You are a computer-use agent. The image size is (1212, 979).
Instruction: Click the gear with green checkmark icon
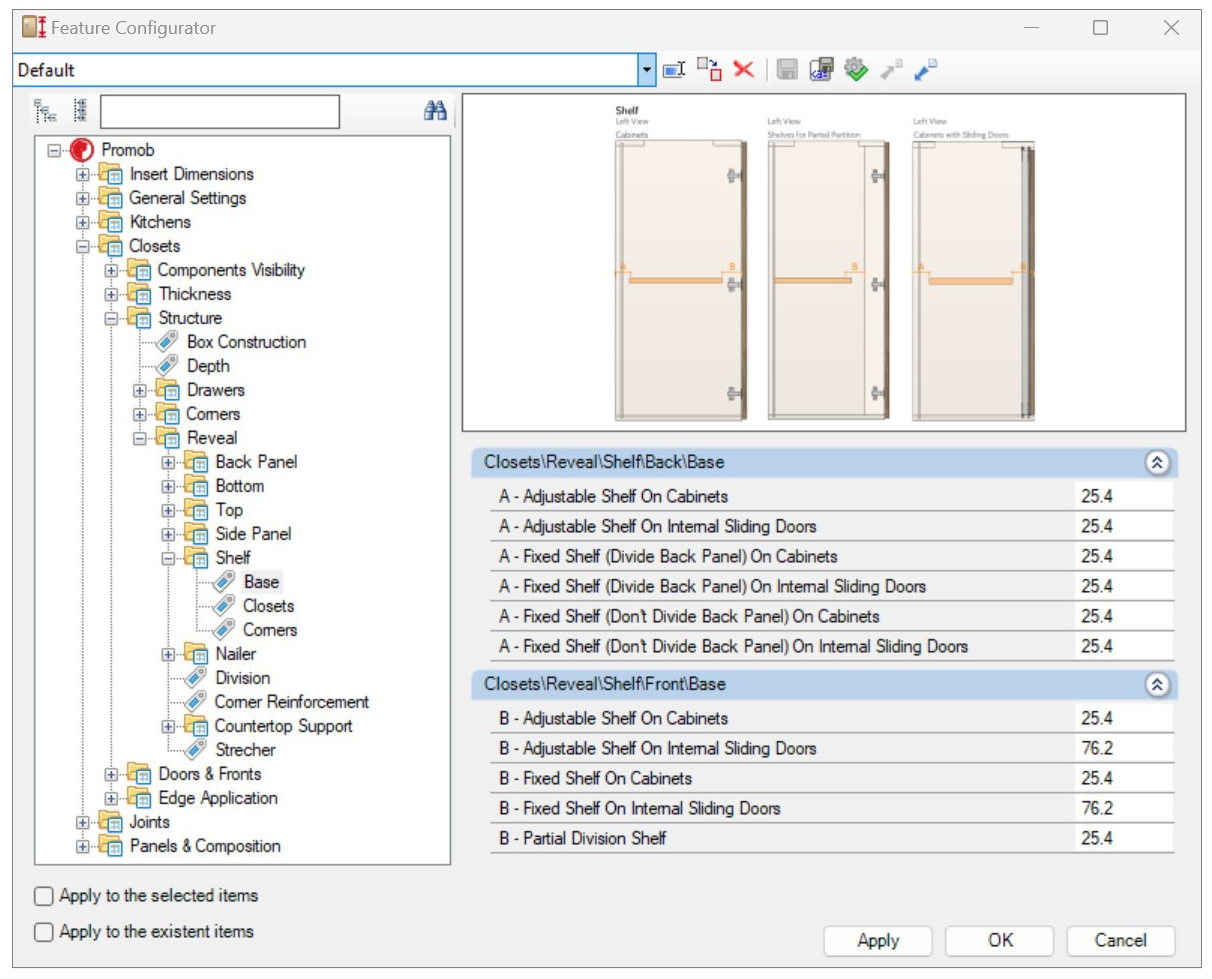click(x=856, y=70)
